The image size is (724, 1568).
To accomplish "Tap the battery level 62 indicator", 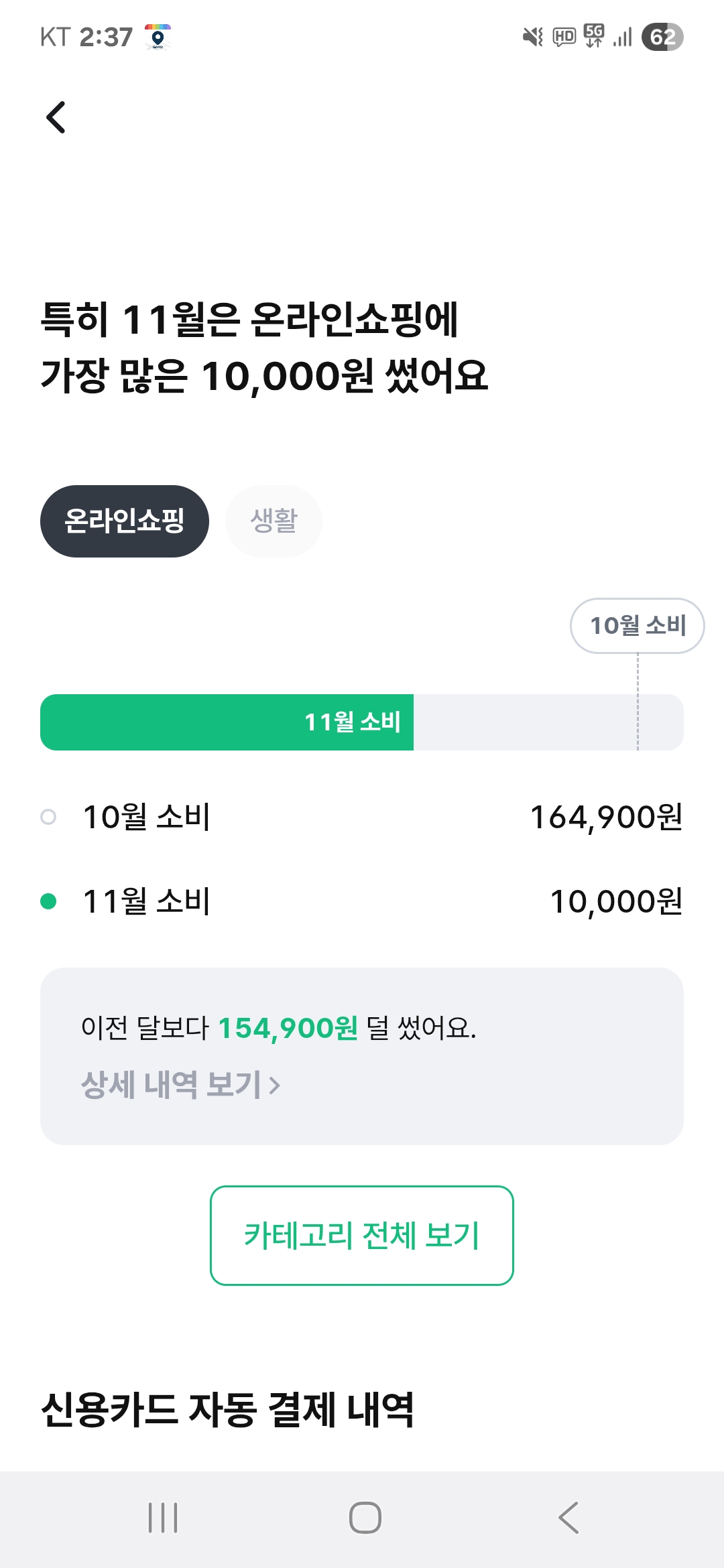I will [662, 37].
